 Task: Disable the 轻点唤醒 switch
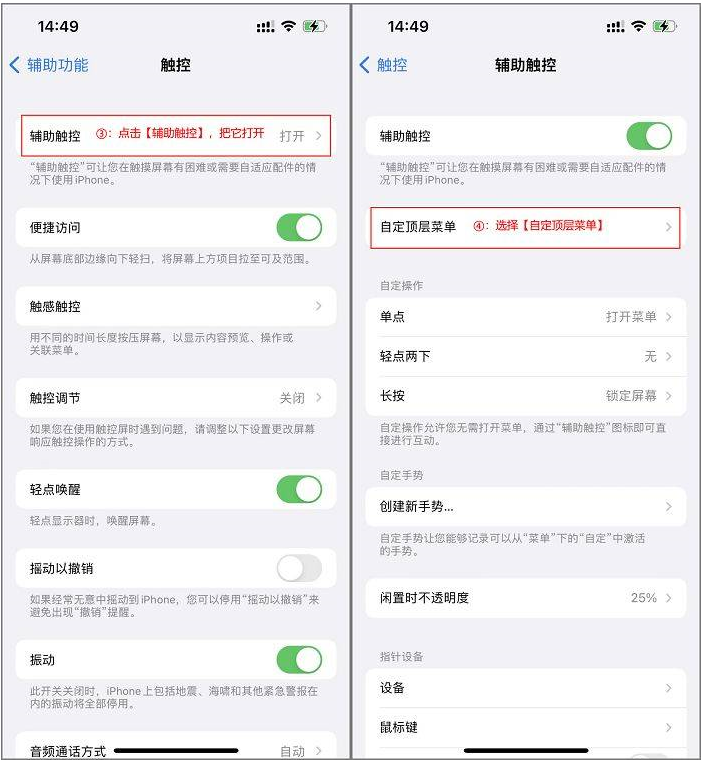(299, 489)
